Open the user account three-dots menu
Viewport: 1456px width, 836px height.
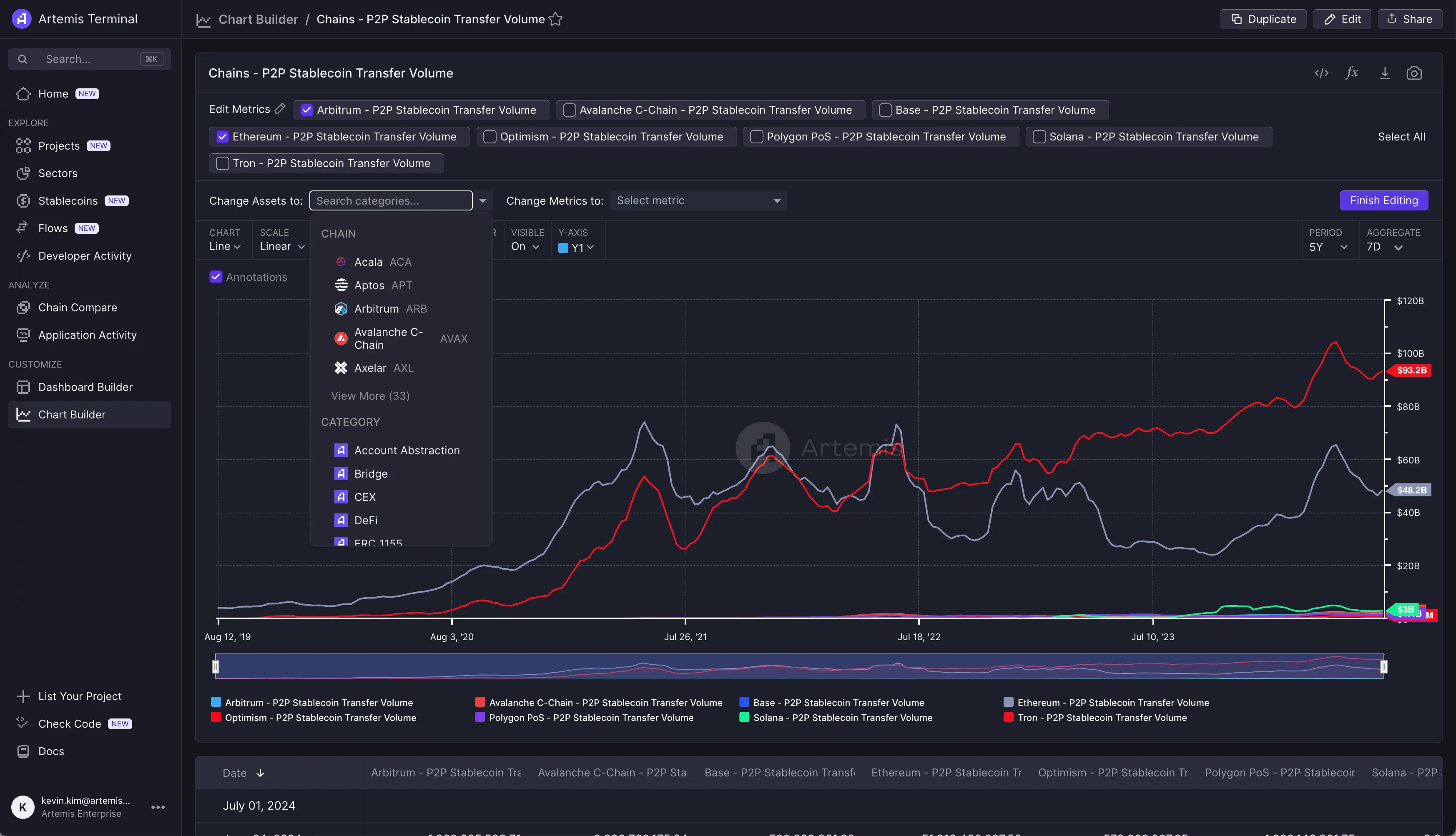click(158, 807)
